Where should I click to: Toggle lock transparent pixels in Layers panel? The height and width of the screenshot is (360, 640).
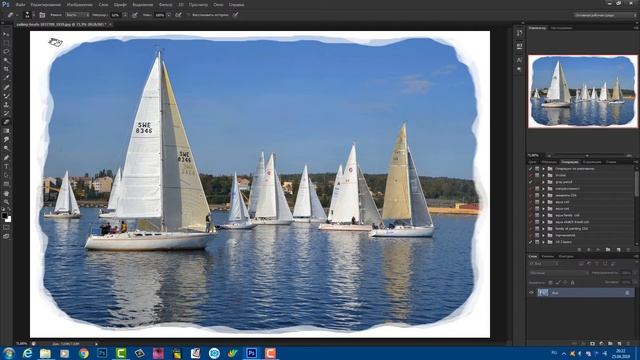(550, 282)
